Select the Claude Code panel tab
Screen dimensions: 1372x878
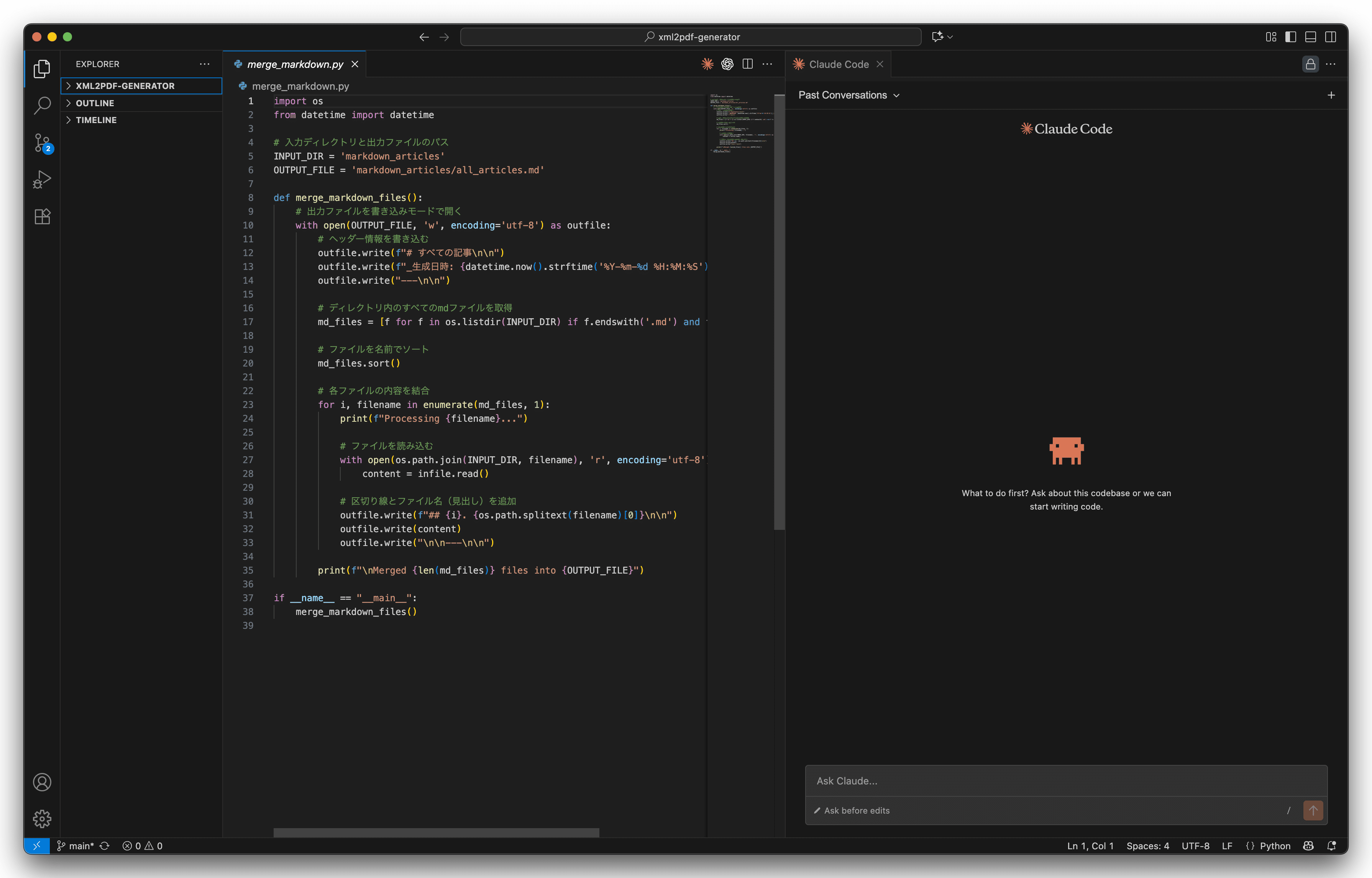click(838, 64)
